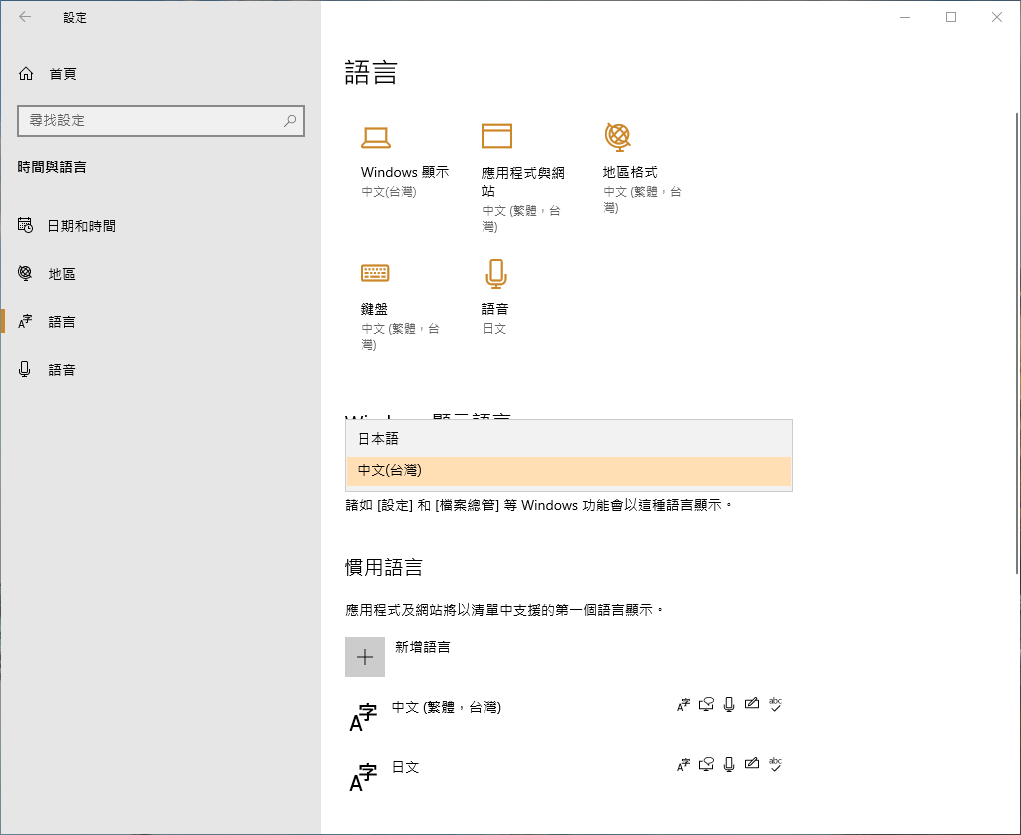Click the 首頁 home icon
The height and width of the screenshot is (835, 1021).
point(27,74)
